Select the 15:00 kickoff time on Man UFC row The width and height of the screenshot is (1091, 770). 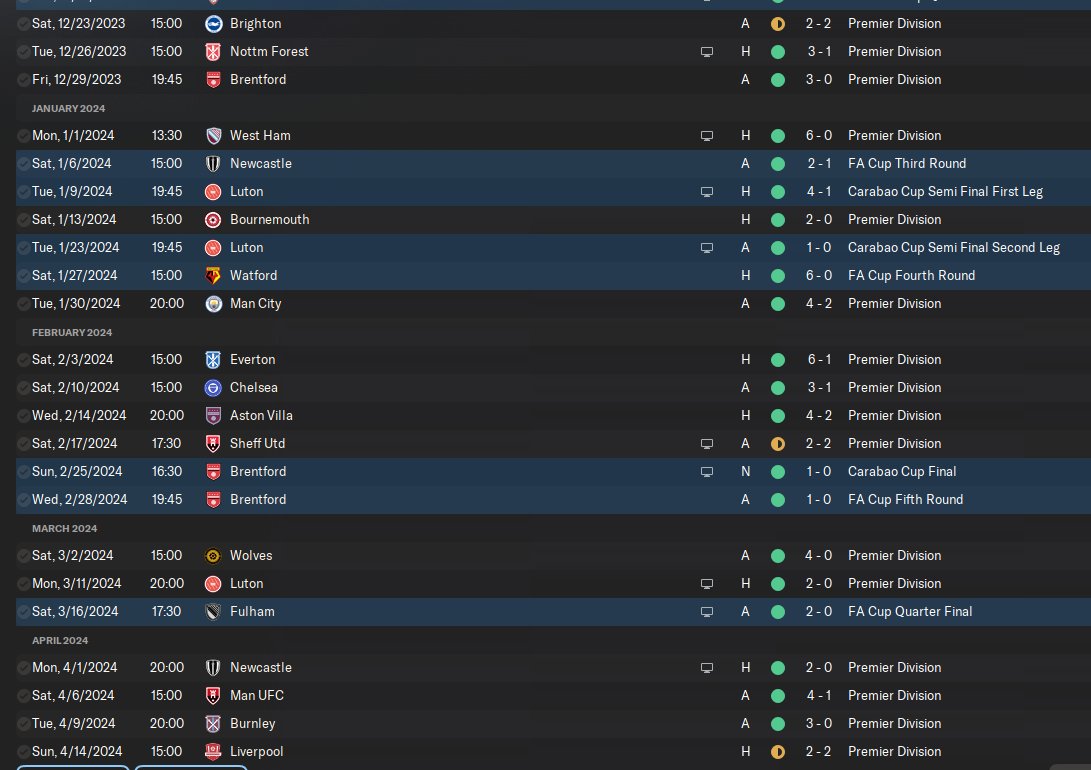click(167, 695)
